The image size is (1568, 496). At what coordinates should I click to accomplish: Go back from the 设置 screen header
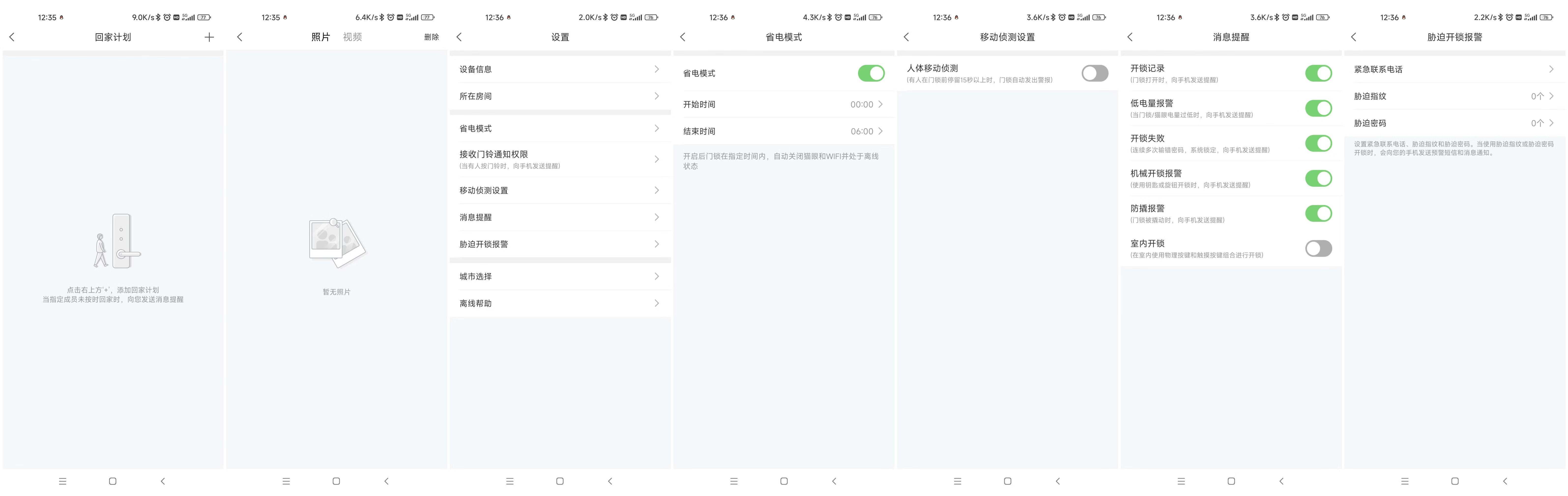pyautogui.click(x=459, y=37)
